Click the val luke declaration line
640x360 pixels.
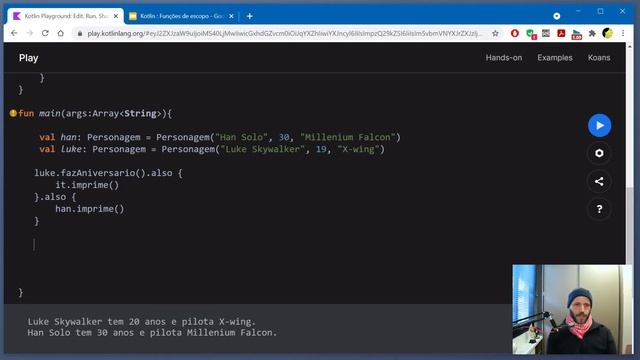point(212,149)
